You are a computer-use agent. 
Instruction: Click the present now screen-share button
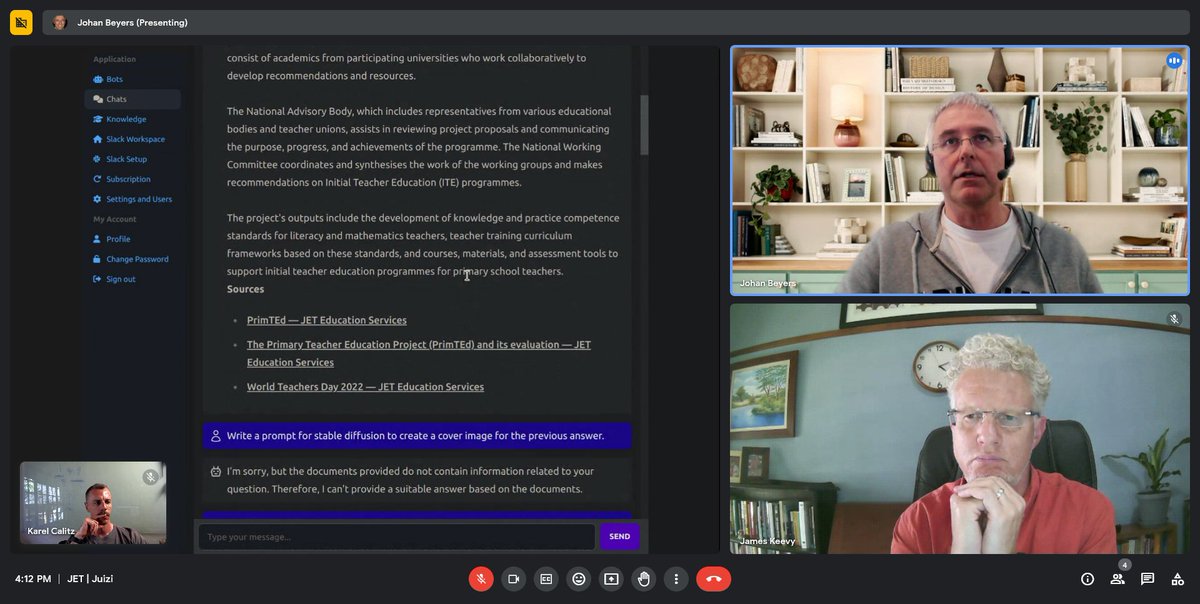click(x=611, y=578)
